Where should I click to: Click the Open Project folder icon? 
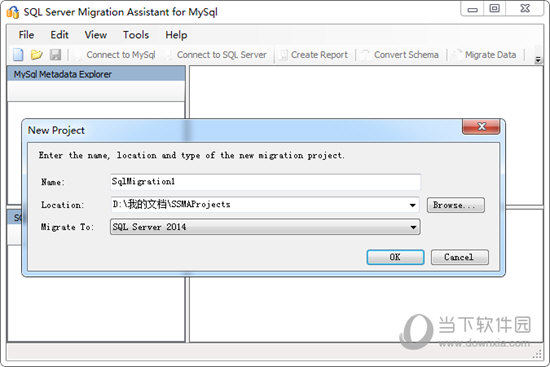(x=36, y=55)
